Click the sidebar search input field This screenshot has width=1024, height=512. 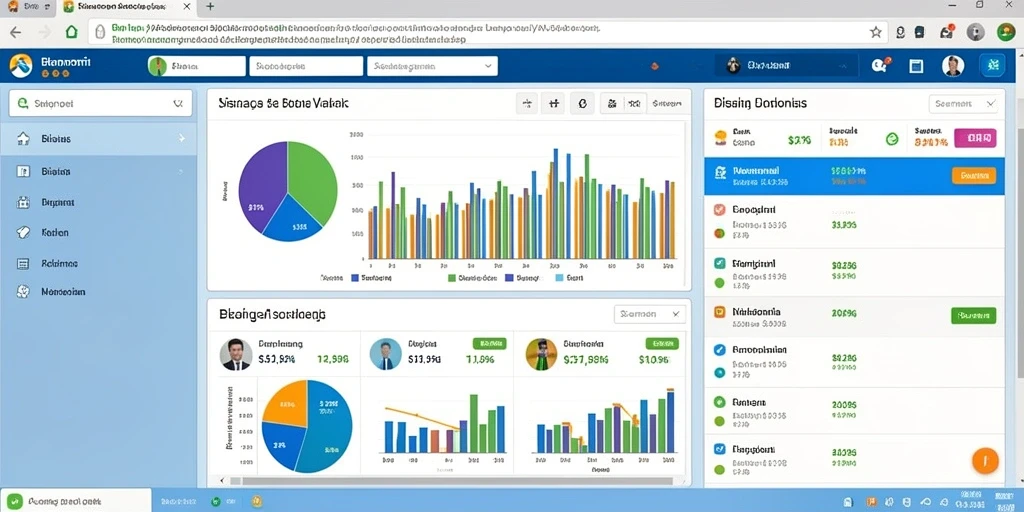(x=101, y=103)
